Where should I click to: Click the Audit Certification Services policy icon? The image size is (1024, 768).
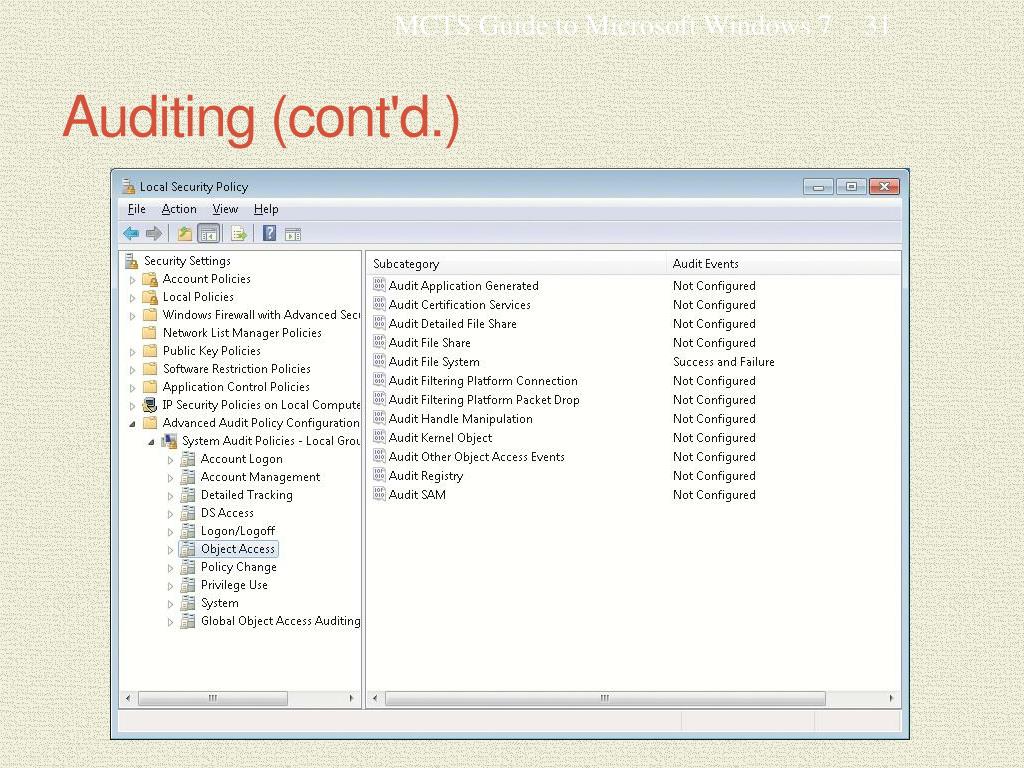[x=379, y=304]
